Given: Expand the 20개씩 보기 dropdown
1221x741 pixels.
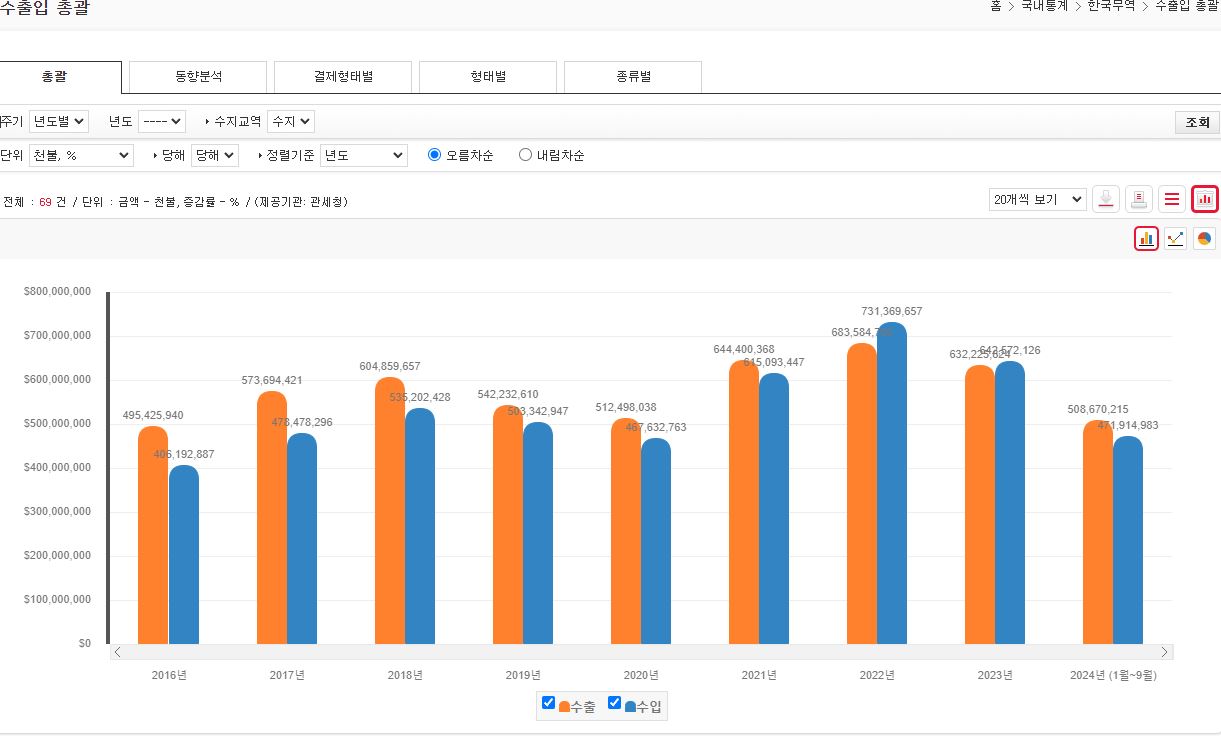Looking at the screenshot, I should point(1037,199).
